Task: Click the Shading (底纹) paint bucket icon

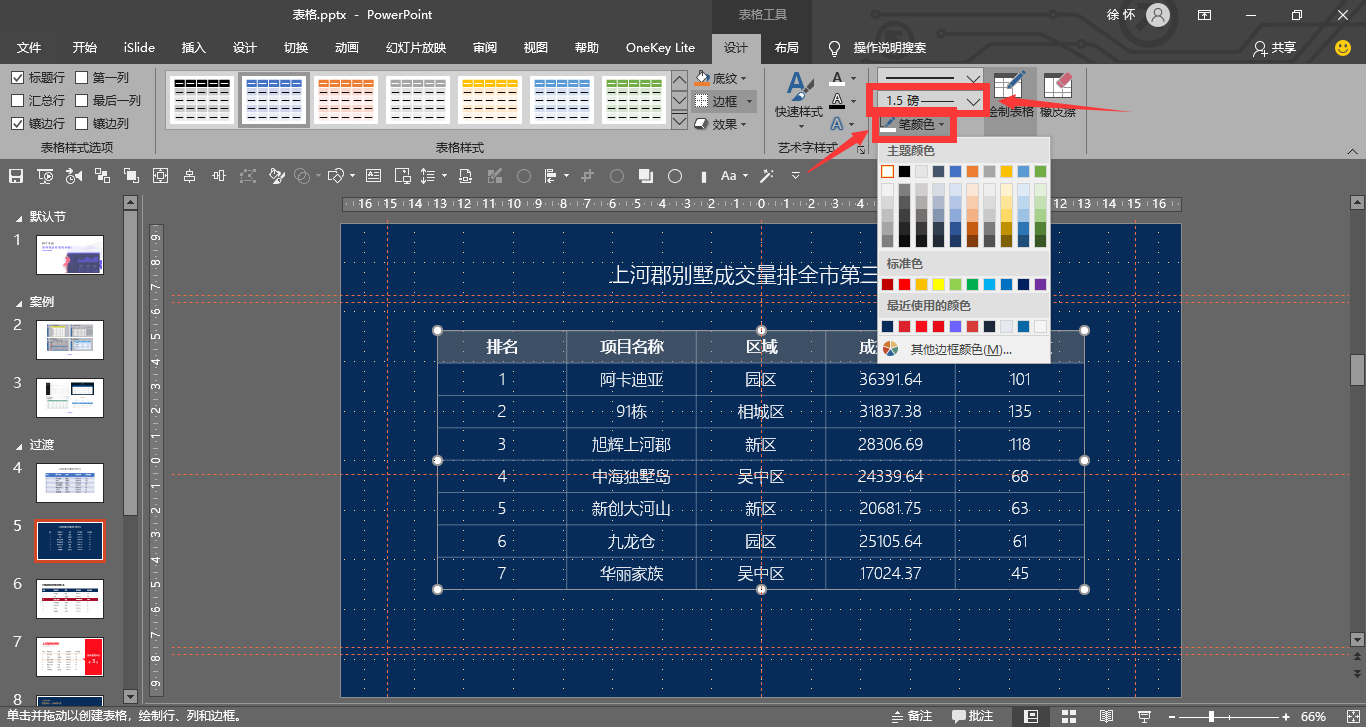Action: pos(702,78)
